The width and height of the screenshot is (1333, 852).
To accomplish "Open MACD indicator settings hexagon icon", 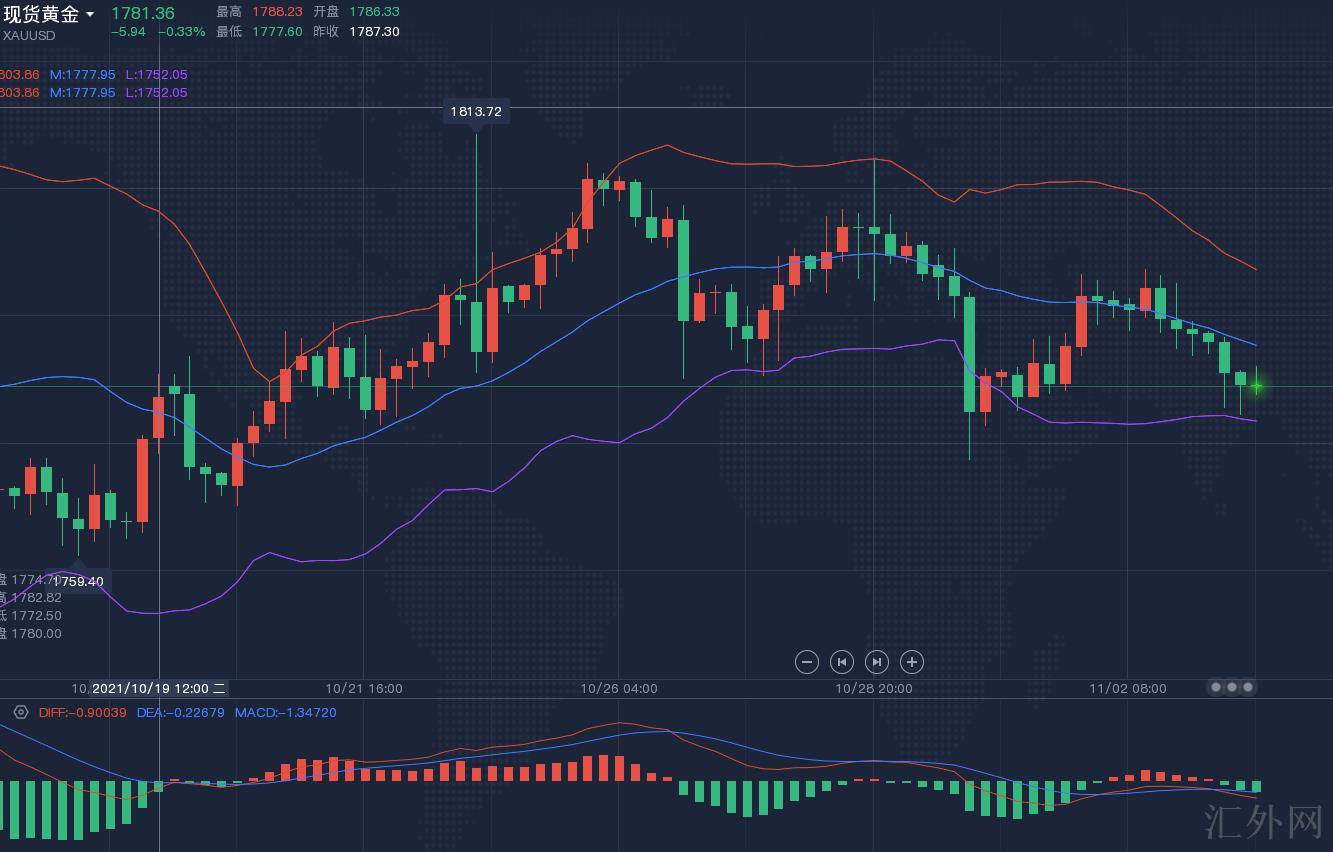I will (x=21, y=713).
